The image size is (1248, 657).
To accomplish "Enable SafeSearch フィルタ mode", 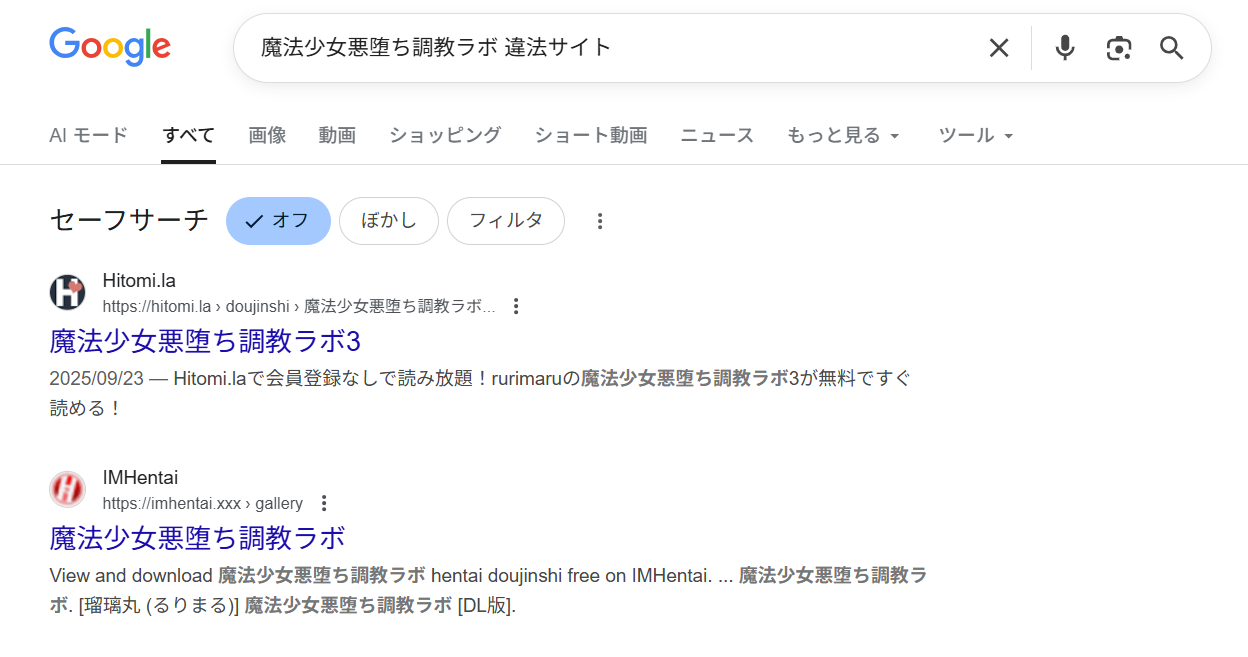I will coord(506,220).
